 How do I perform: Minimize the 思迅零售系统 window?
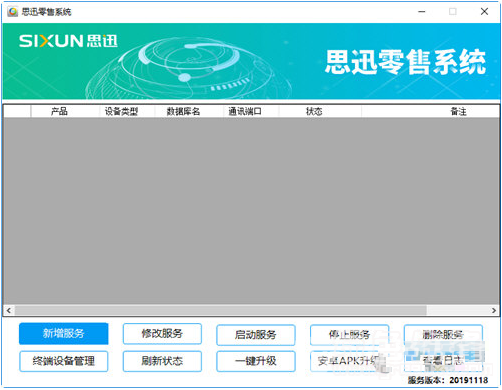(422, 12)
